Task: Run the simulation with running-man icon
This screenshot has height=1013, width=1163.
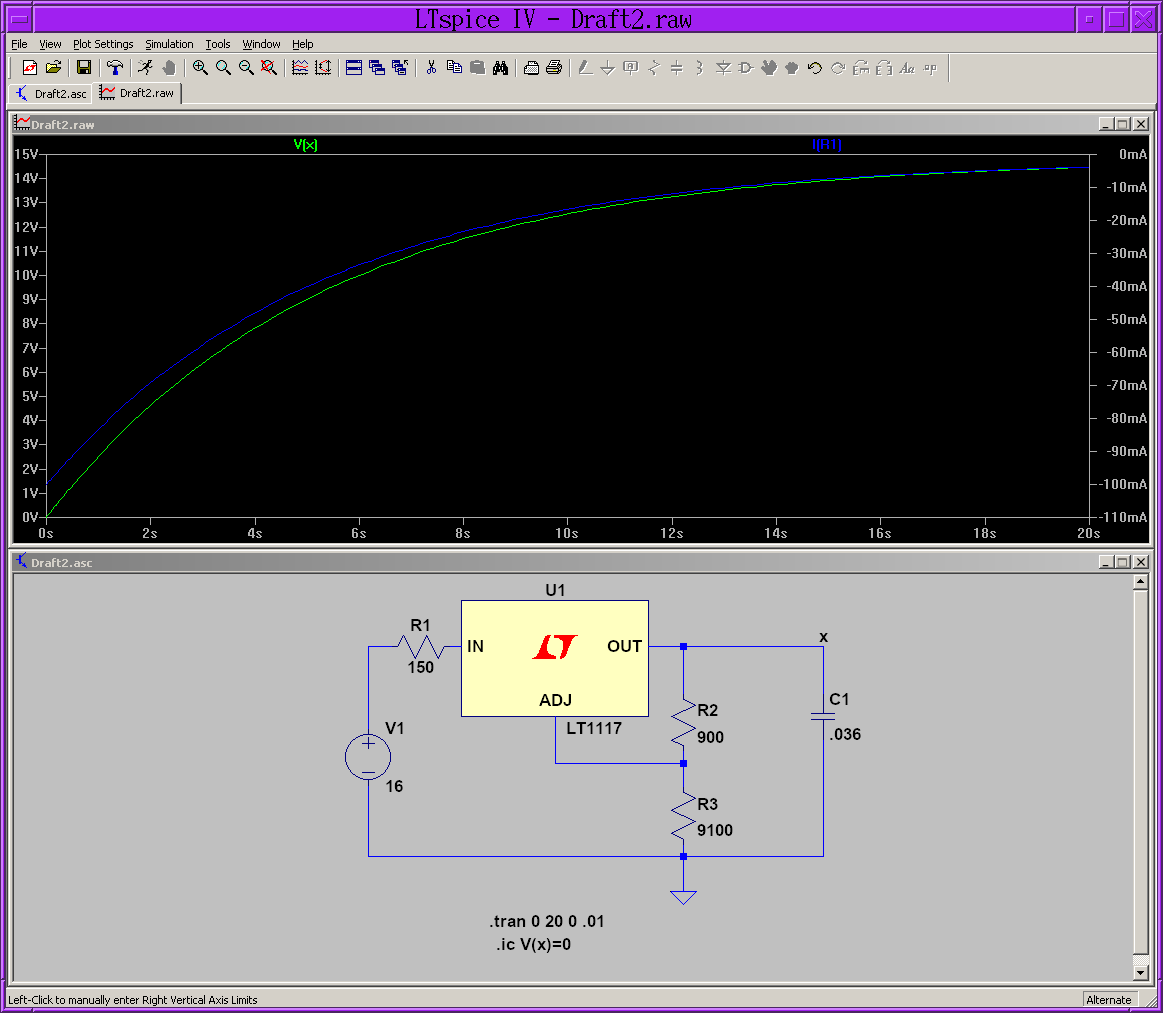Action: pos(145,68)
